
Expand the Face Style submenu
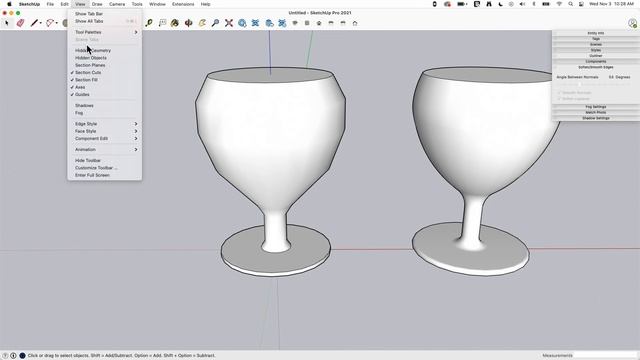click(104, 131)
